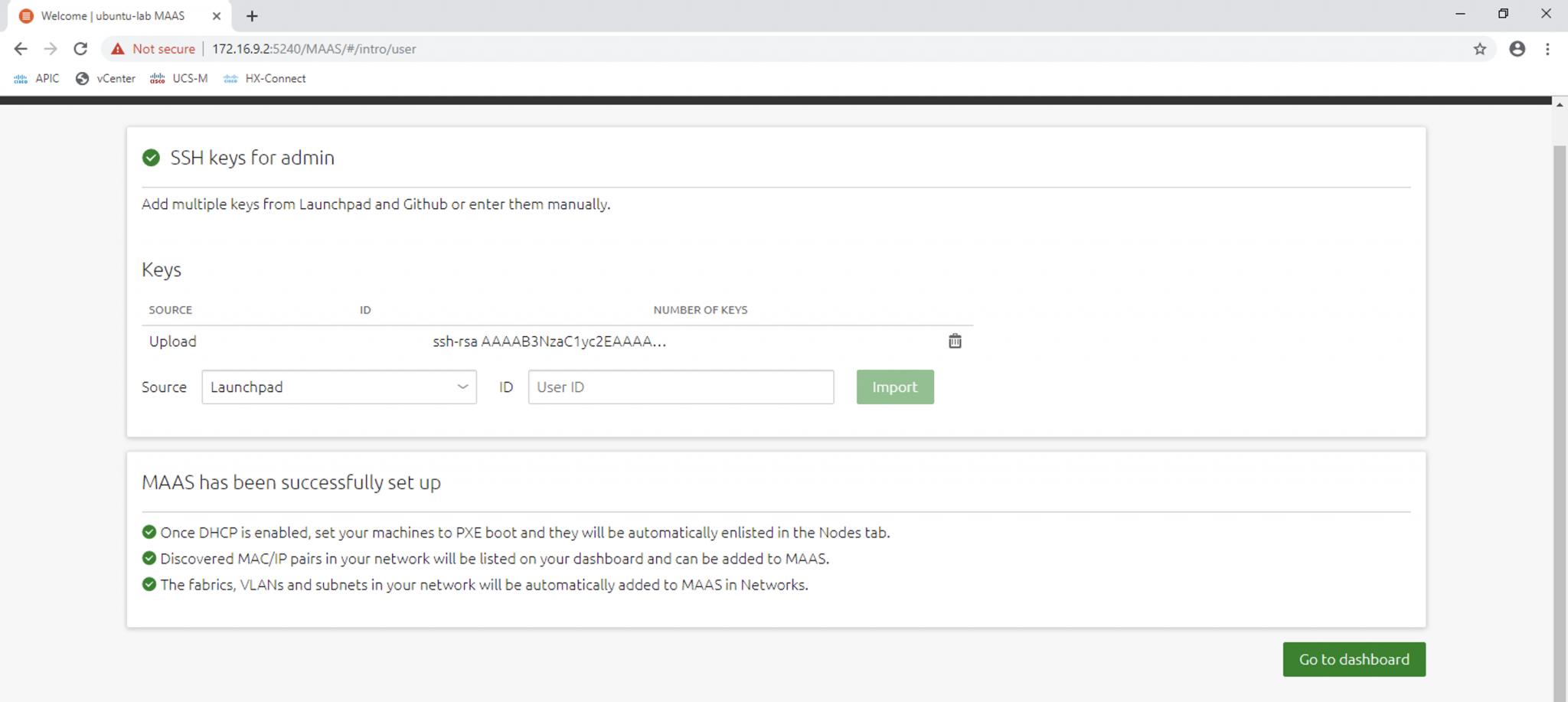Click the checkmark beside DHCP enlistment note
Image resolution: width=1568 pixels, height=702 pixels.
pos(148,532)
